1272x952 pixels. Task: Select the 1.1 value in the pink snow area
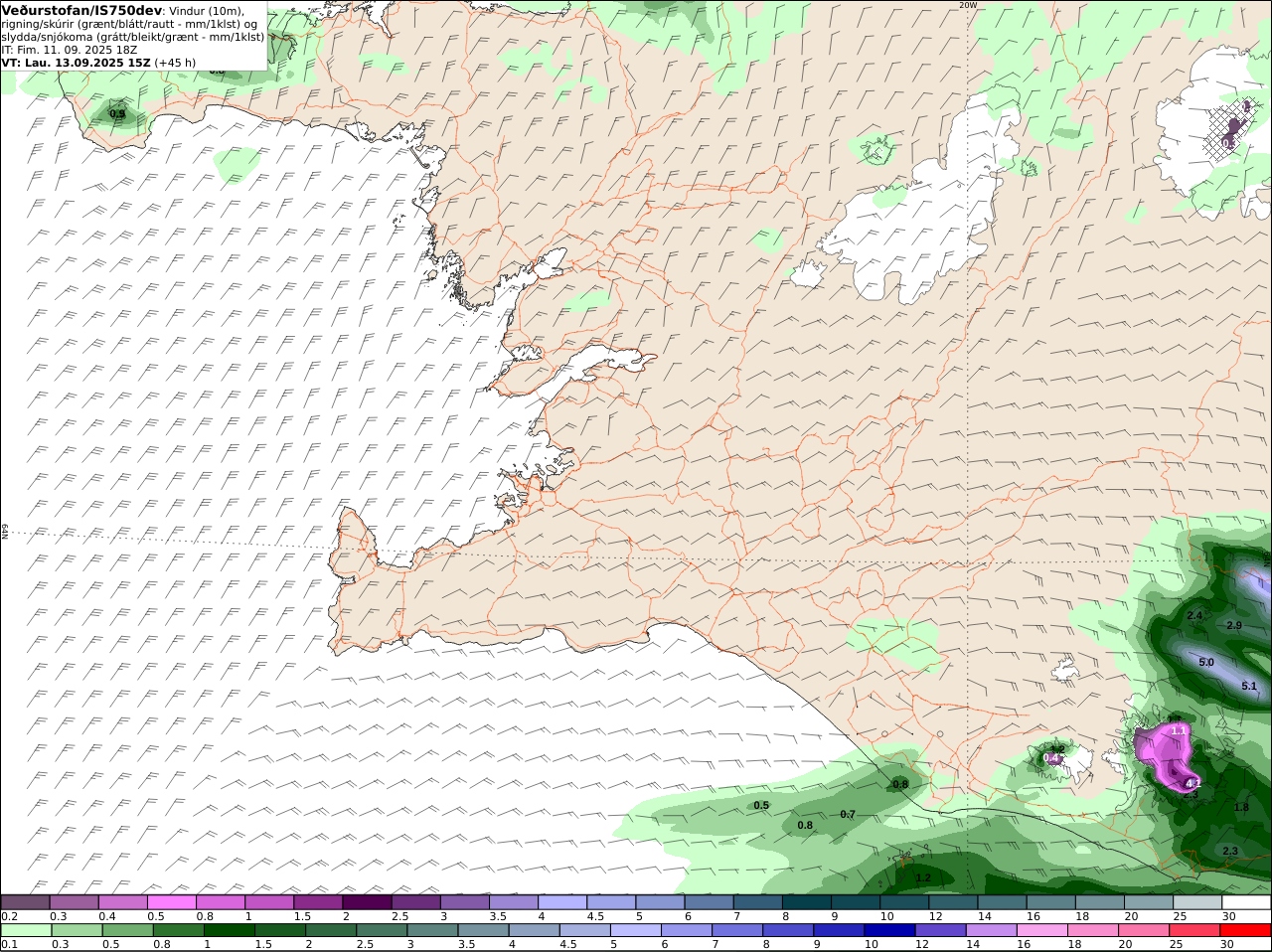point(1179,730)
